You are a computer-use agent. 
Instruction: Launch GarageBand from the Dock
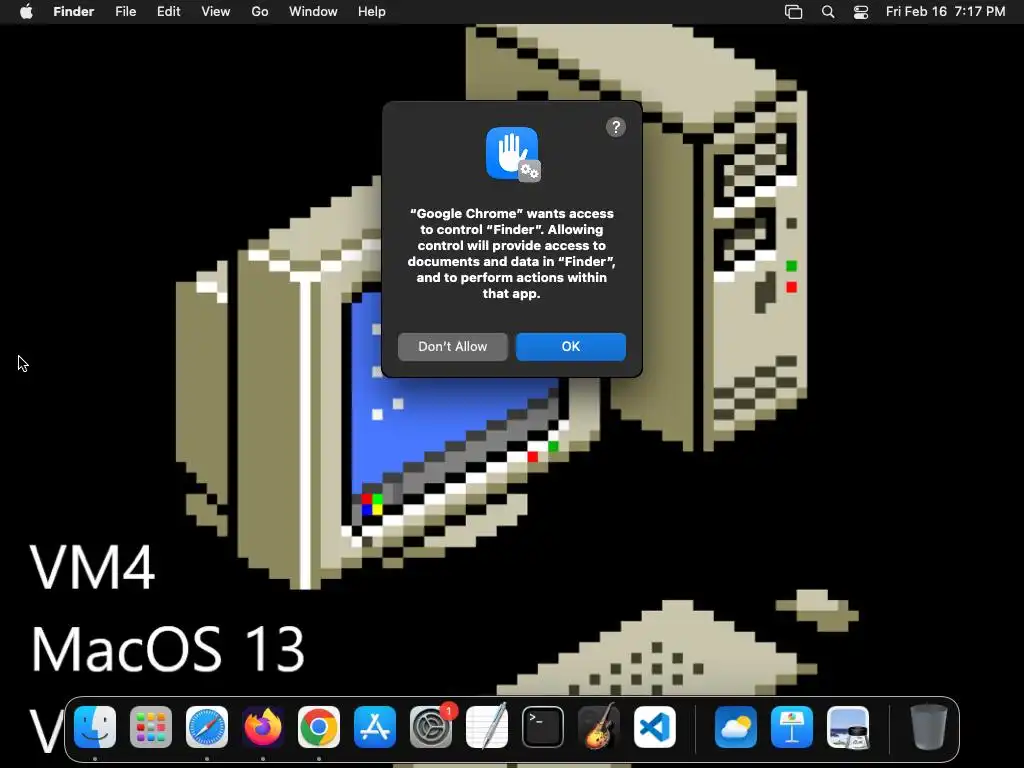click(599, 727)
